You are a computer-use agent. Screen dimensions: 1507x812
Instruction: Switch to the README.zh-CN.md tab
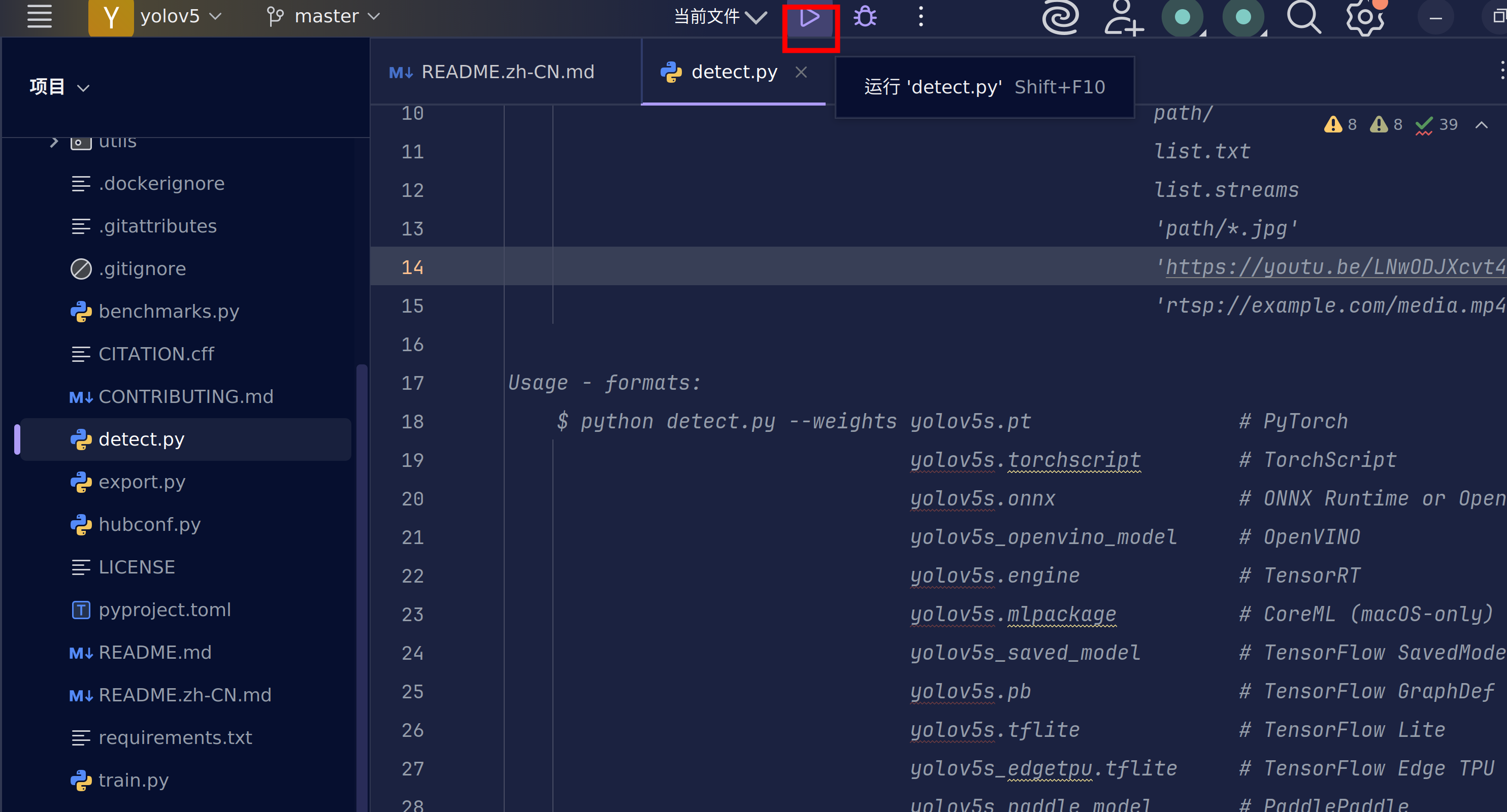point(507,72)
